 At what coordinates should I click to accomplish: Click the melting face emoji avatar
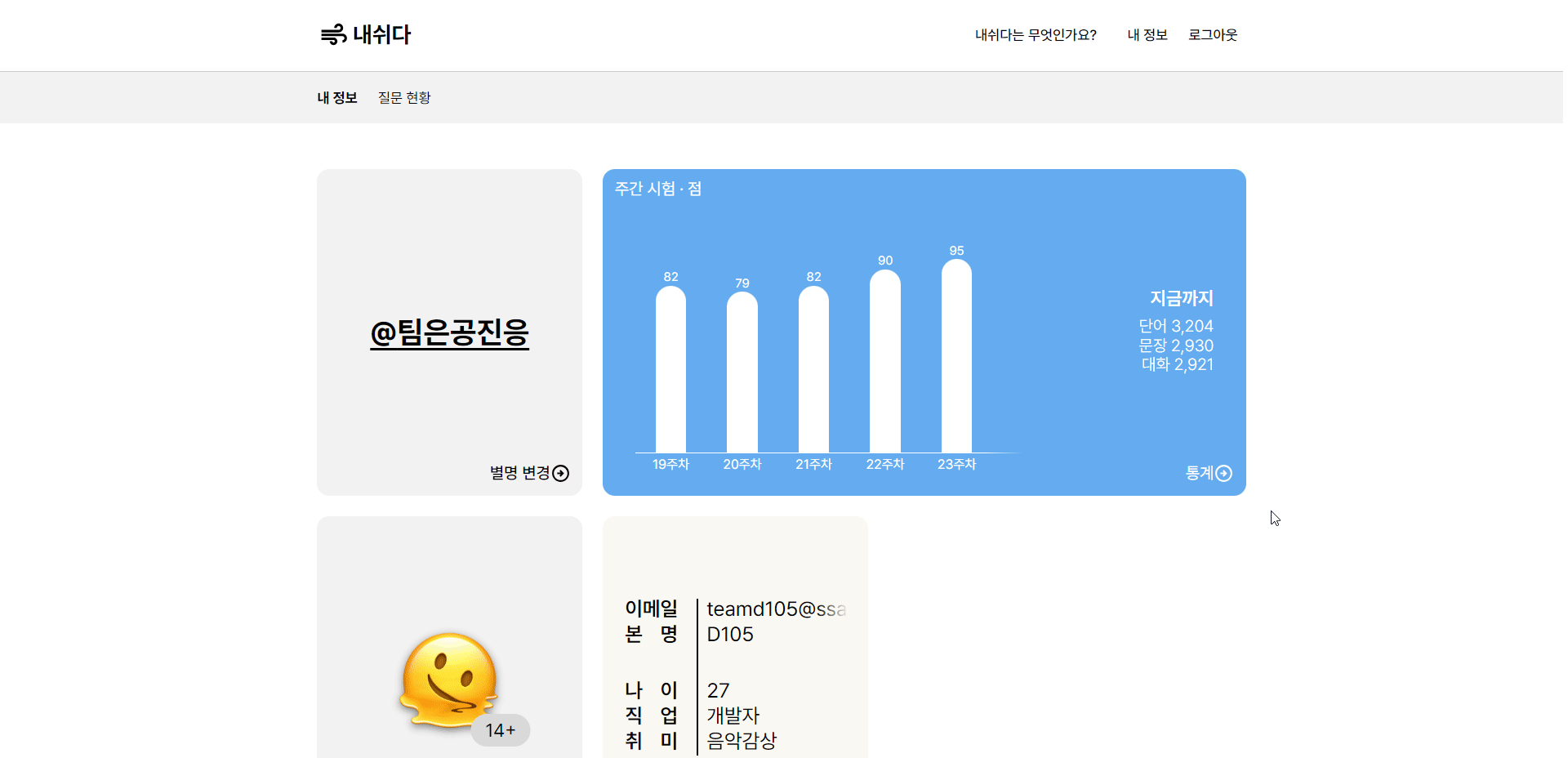(448, 680)
